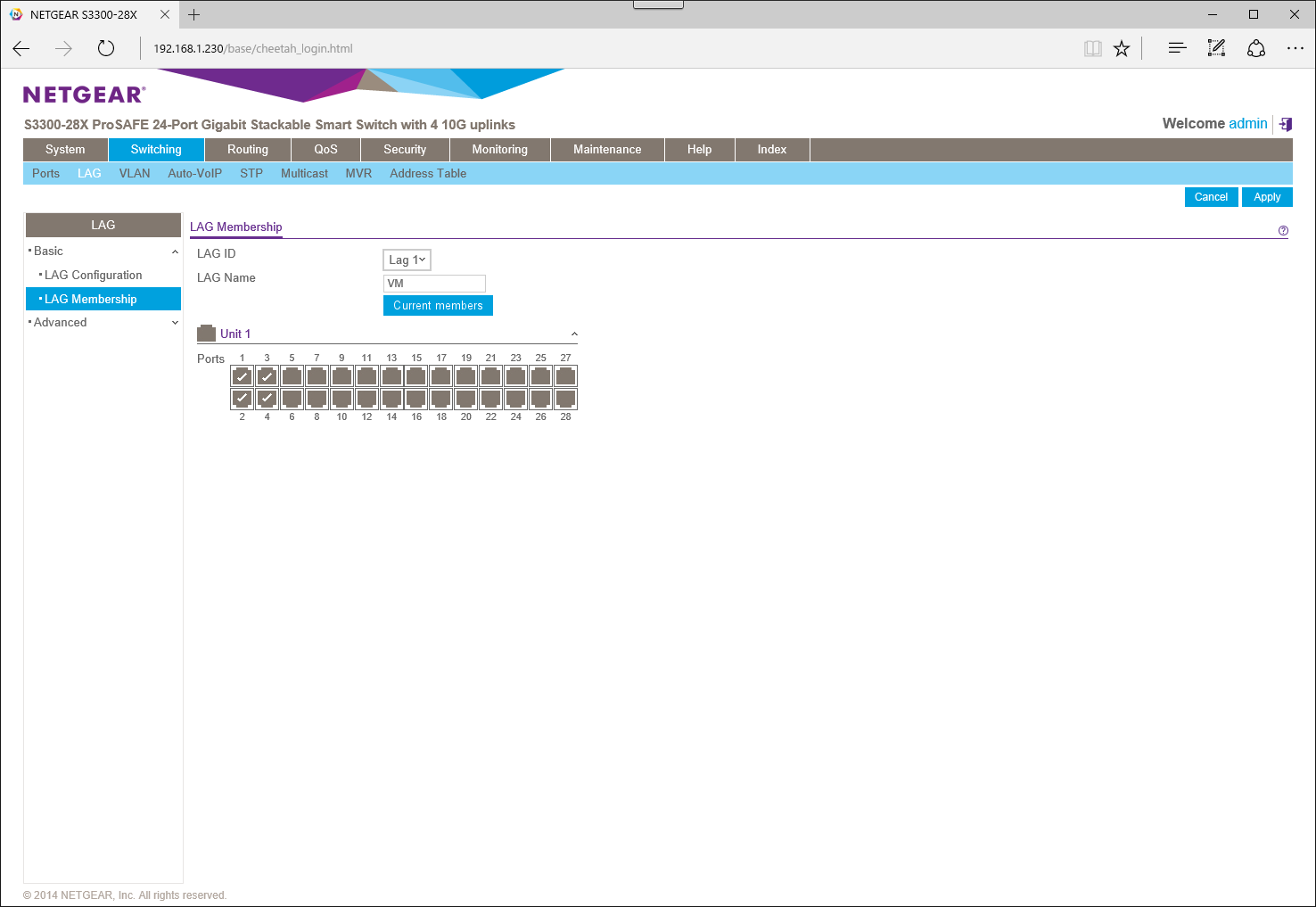Click the Unit 1 switch icon
Image resolution: width=1316 pixels, height=907 pixels.
[206, 333]
